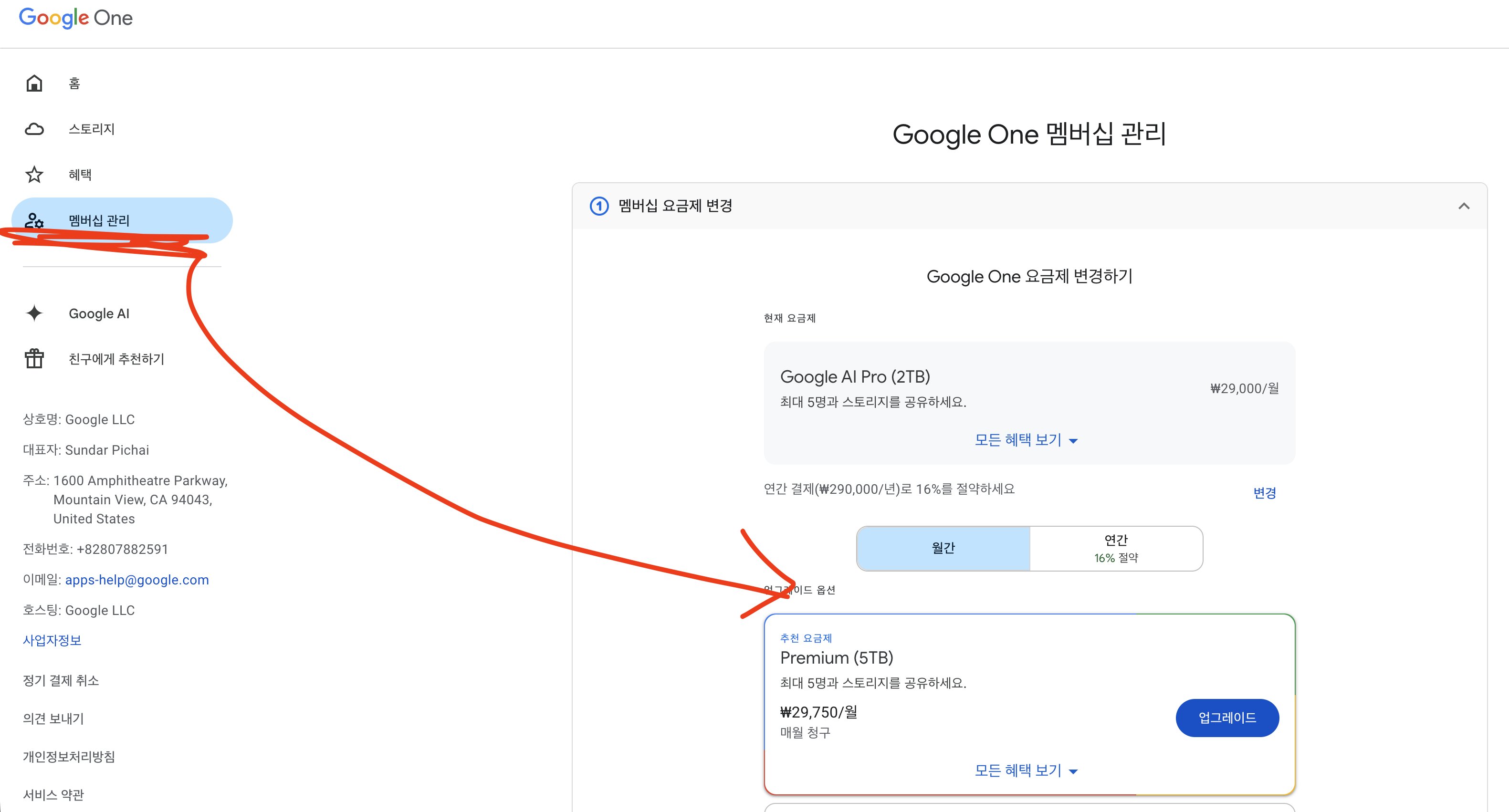Switch to 연간 annual billing option

(1115, 548)
